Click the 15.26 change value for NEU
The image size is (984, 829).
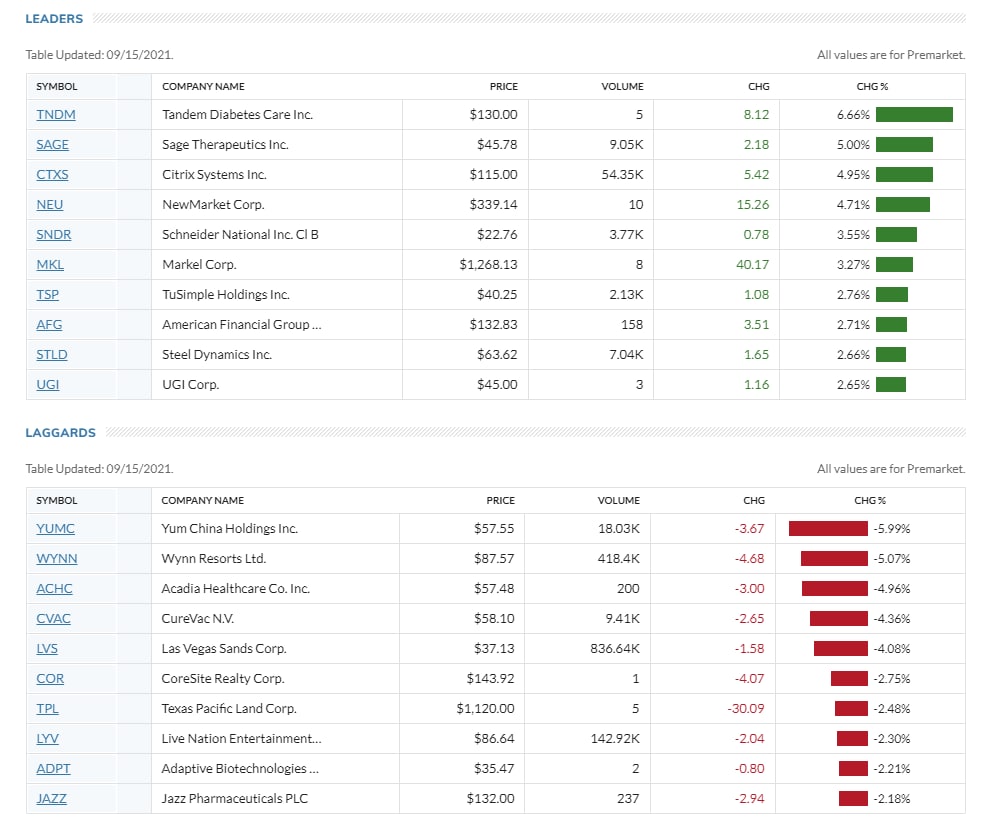(x=752, y=205)
